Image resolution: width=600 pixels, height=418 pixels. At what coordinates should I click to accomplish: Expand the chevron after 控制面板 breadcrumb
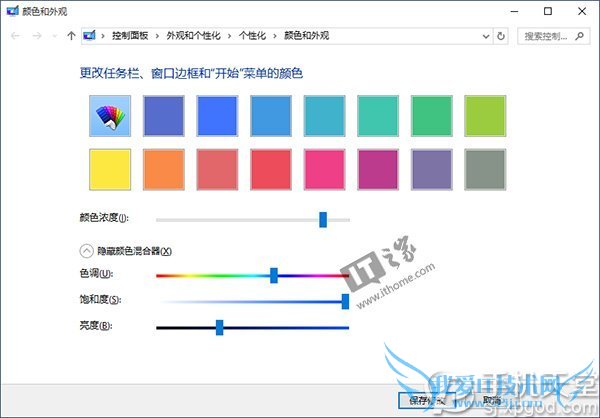157,36
